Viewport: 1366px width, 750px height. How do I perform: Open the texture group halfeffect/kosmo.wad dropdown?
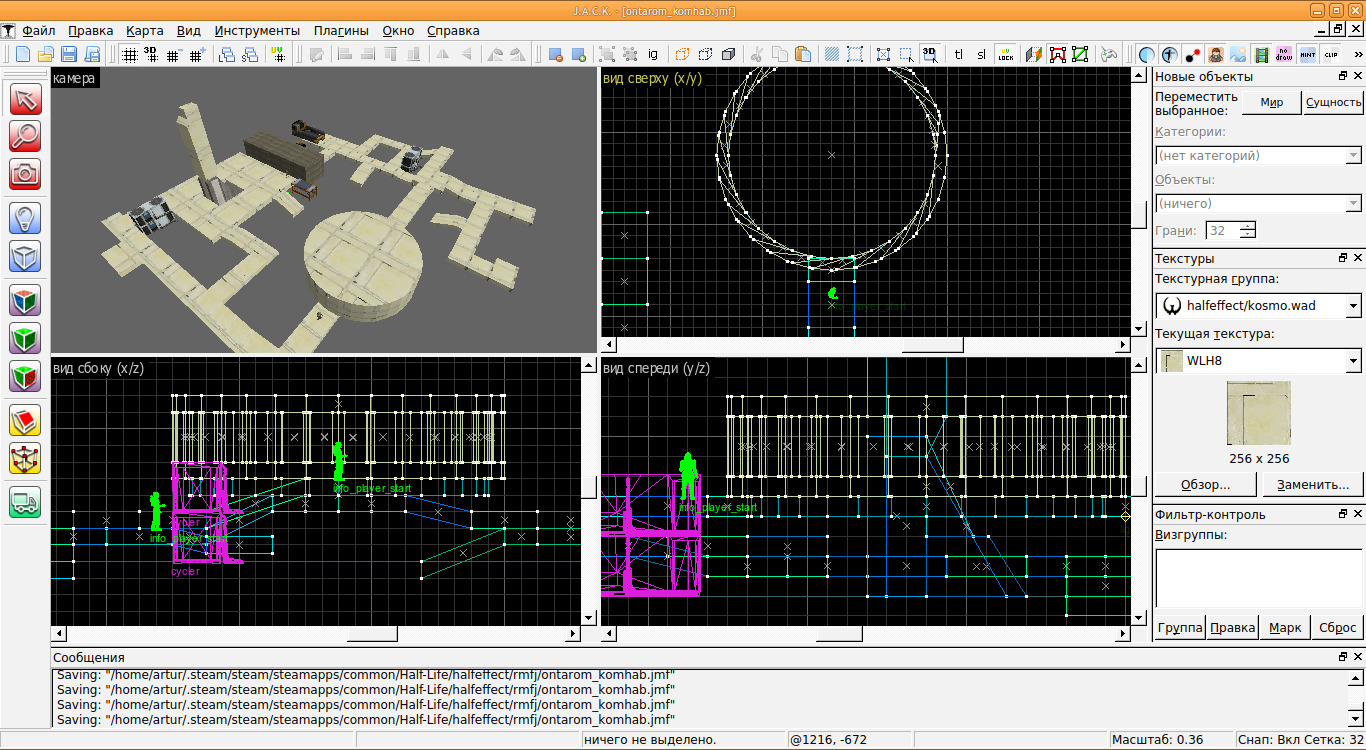(x=1258, y=305)
